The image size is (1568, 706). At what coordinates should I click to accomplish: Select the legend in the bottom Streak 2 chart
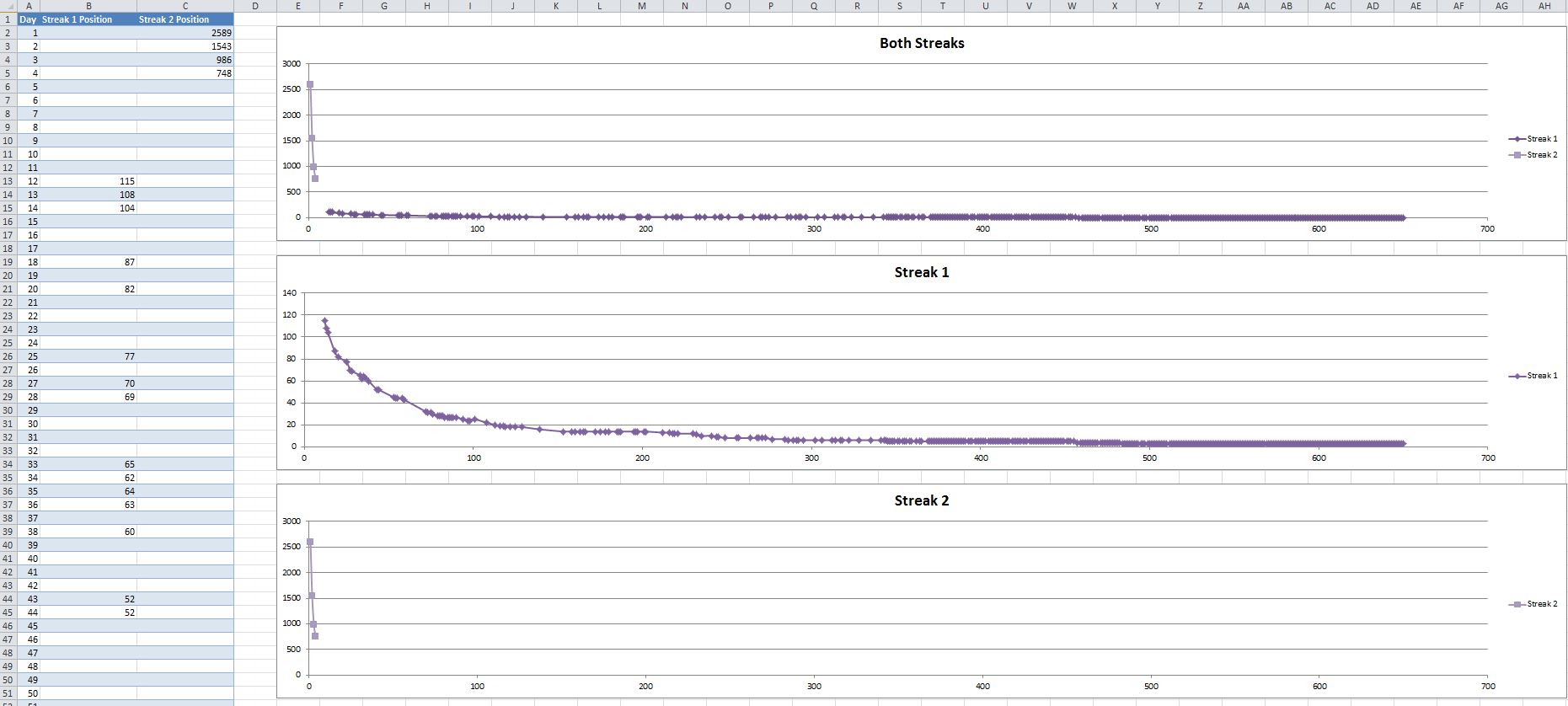(x=1533, y=604)
